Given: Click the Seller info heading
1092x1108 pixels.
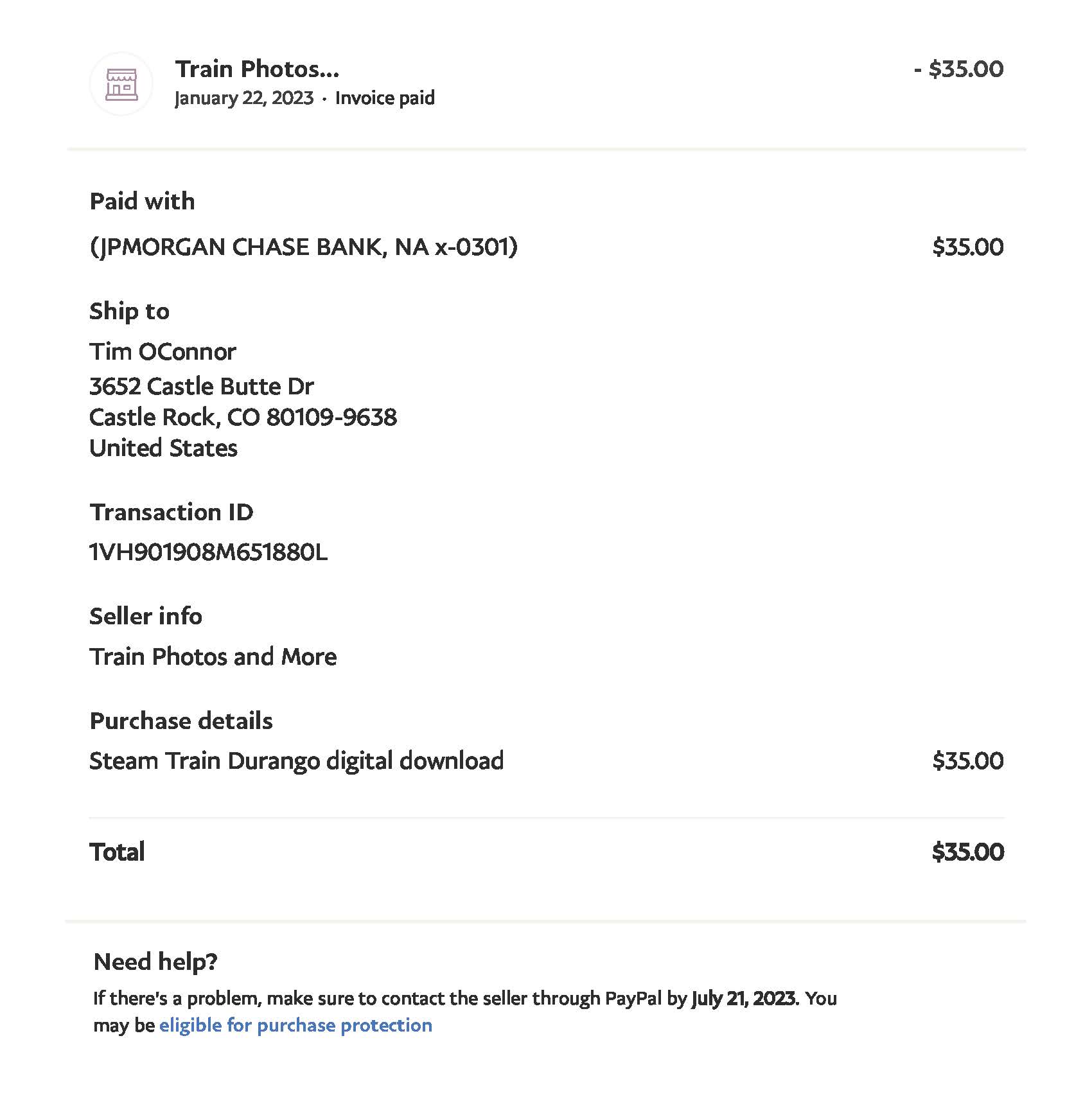Looking at the screenshot, I should [x=146, y=616].
